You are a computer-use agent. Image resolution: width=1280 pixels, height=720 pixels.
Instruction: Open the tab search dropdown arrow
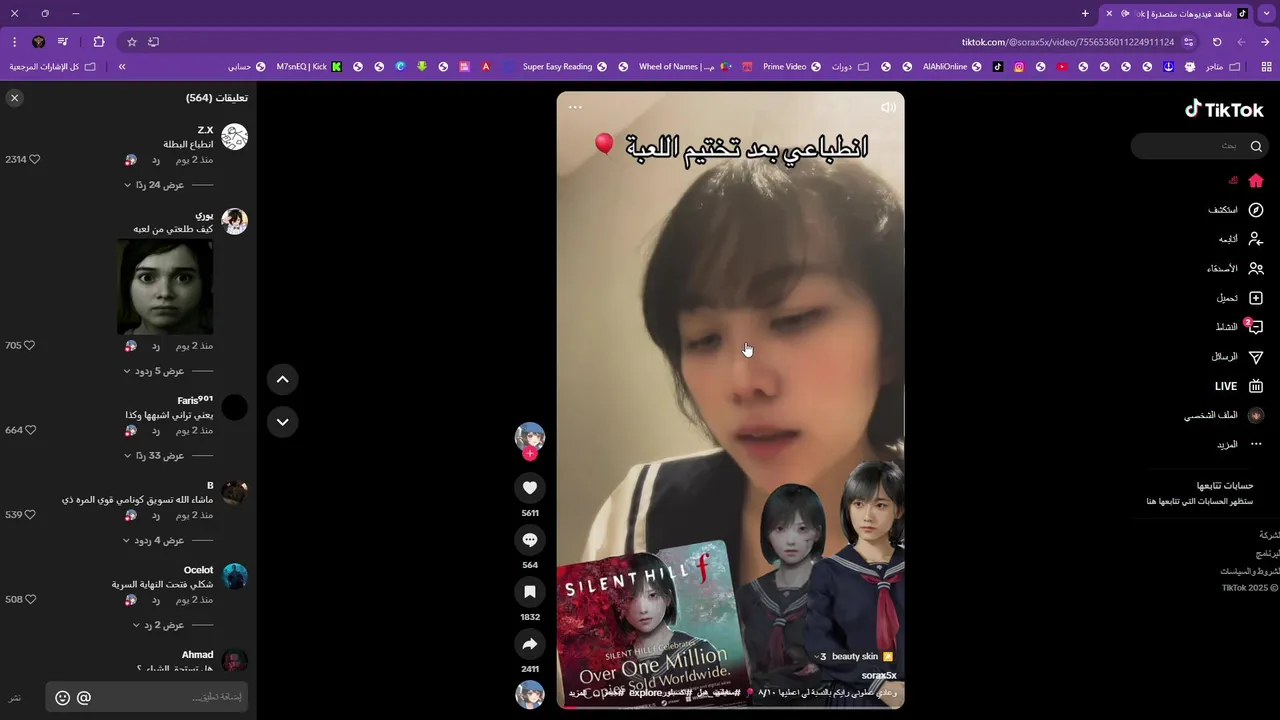pyautogui.click(x=1268, y=13)
